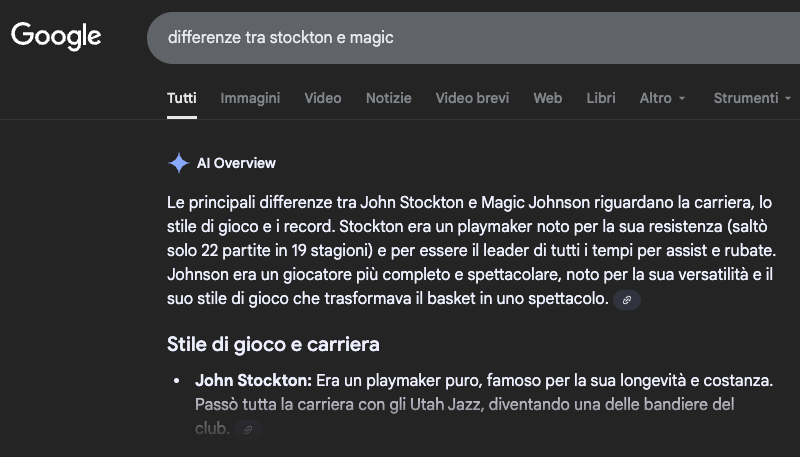Screen dimensions: 800x457
Task: Click the text 'solo 22 partite in 19 stagioni)'
Action: point(271,250)
